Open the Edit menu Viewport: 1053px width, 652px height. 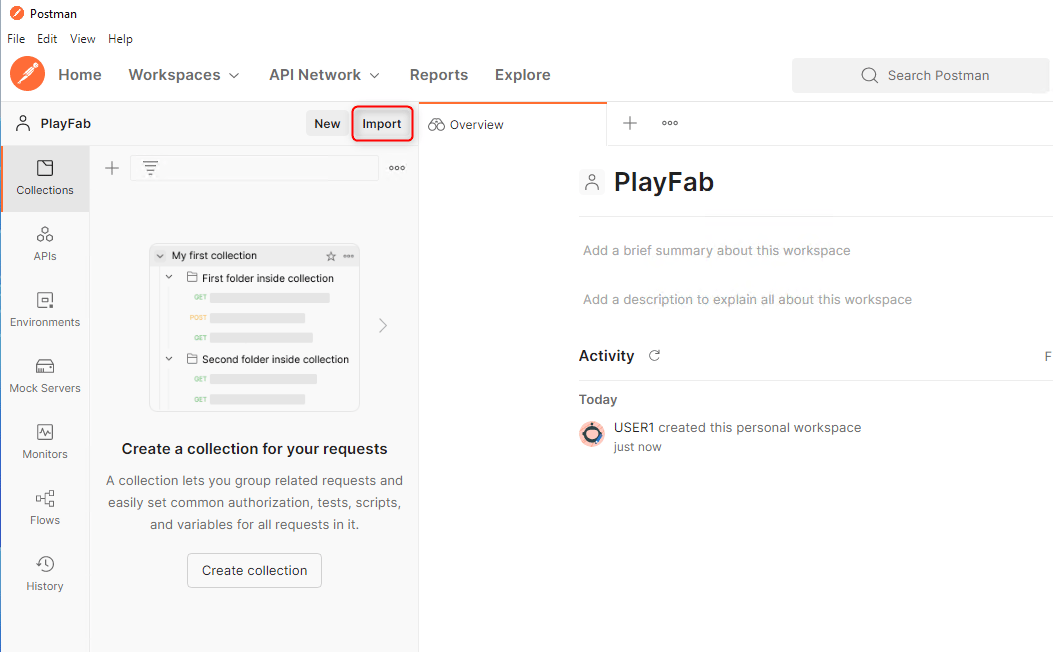click(x=47, y=39)
